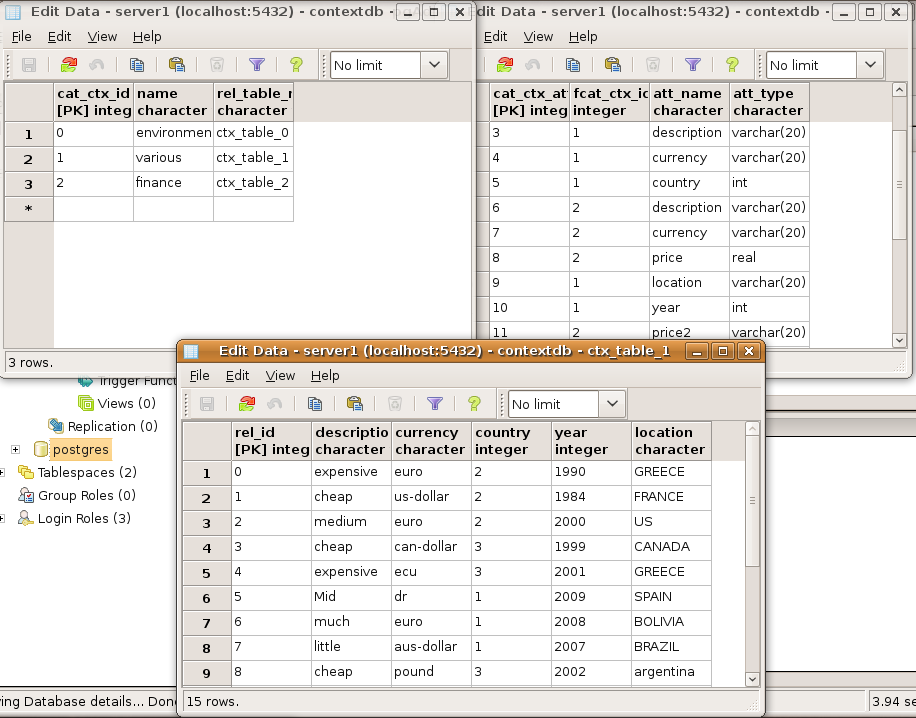The image size is (916, 718).
Task: Open filter funnel in top-left Edit Data window
Action: click(256, 65)
